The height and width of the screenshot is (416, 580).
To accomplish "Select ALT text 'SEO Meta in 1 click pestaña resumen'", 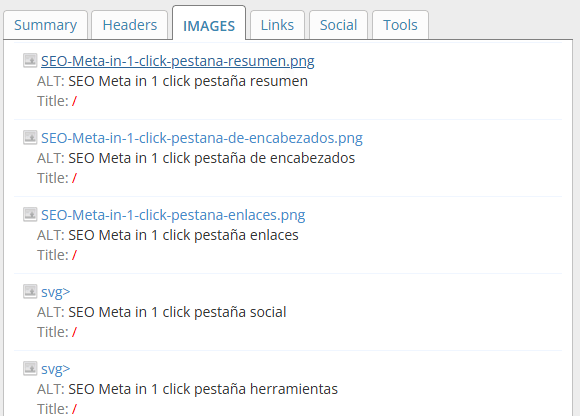I will click(188, 81).
